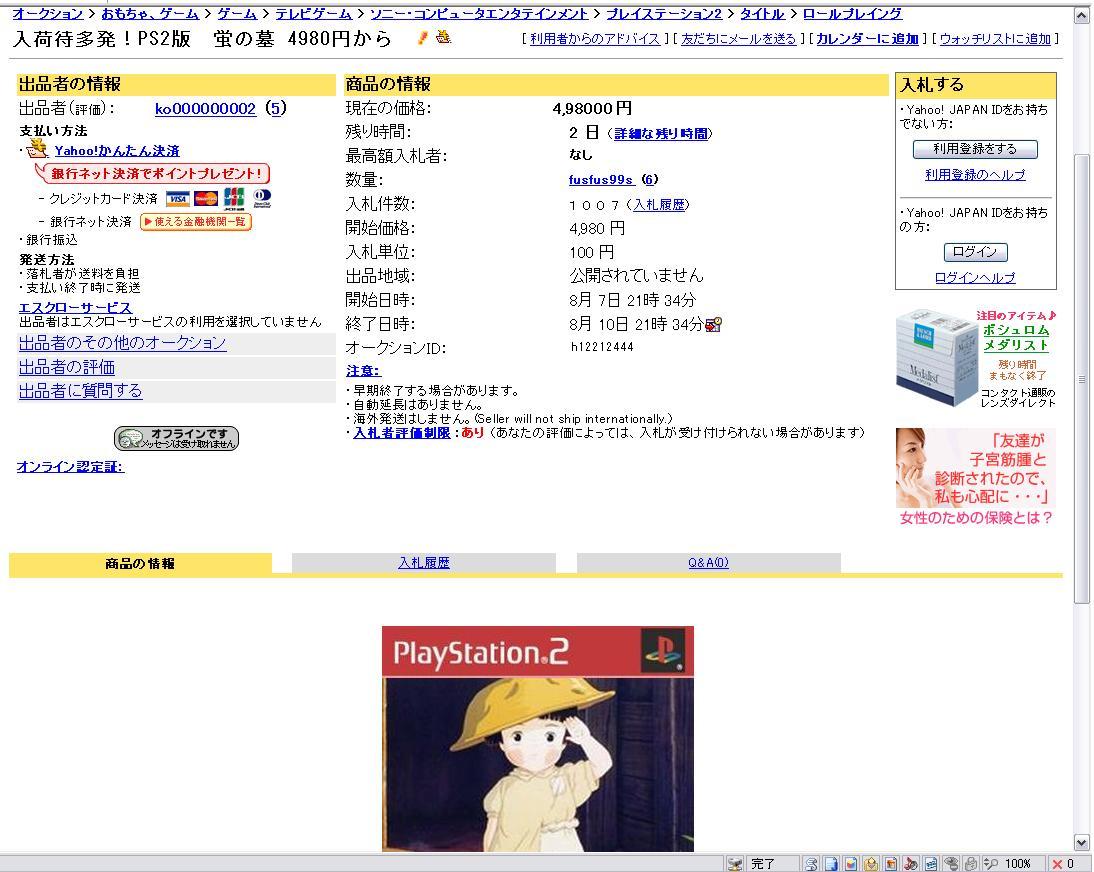
Task: Click the PlayStation 2 game cover image
Action: click(x=537, y=739)
